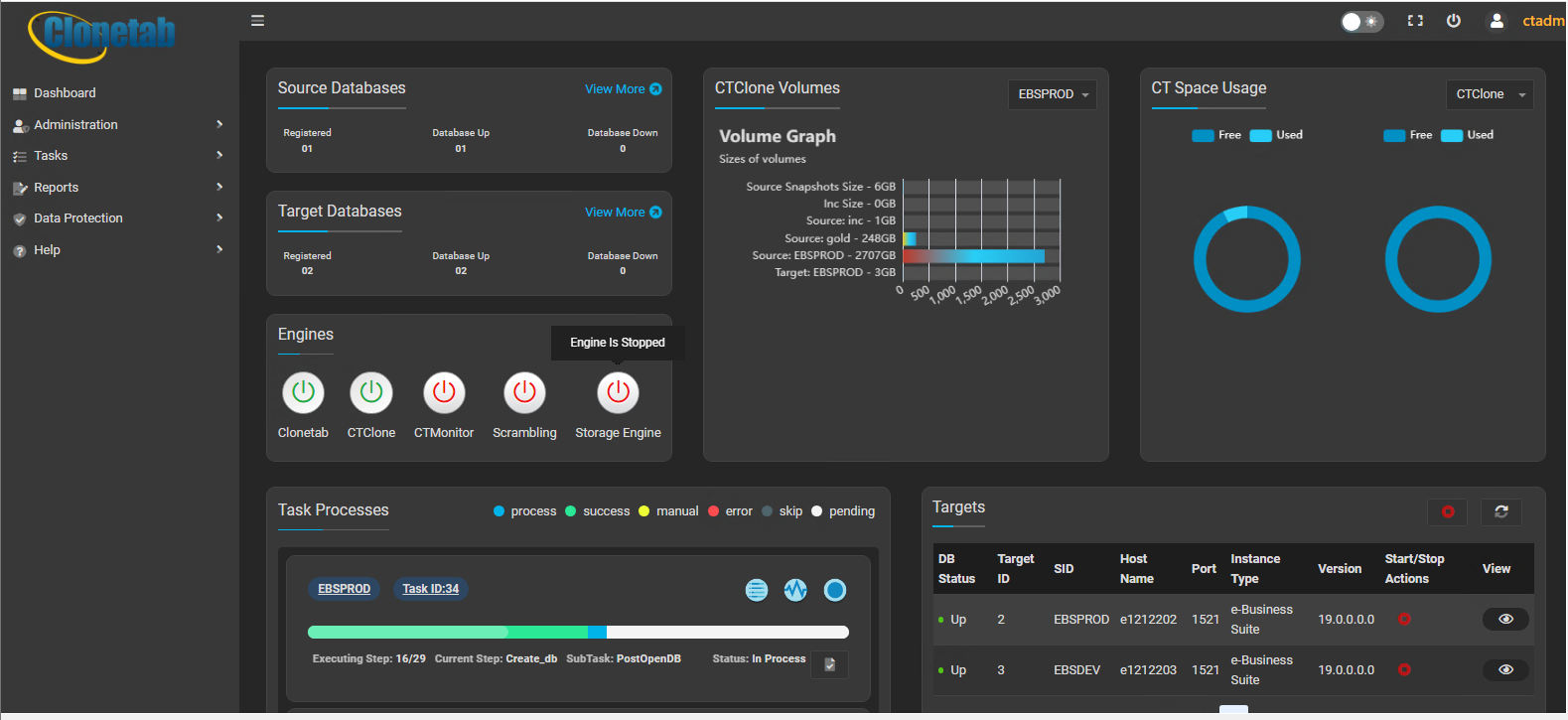Open the Data Protection menu item
The height and width of the screenshot is (720, 1568).
(x=78, y=218)
